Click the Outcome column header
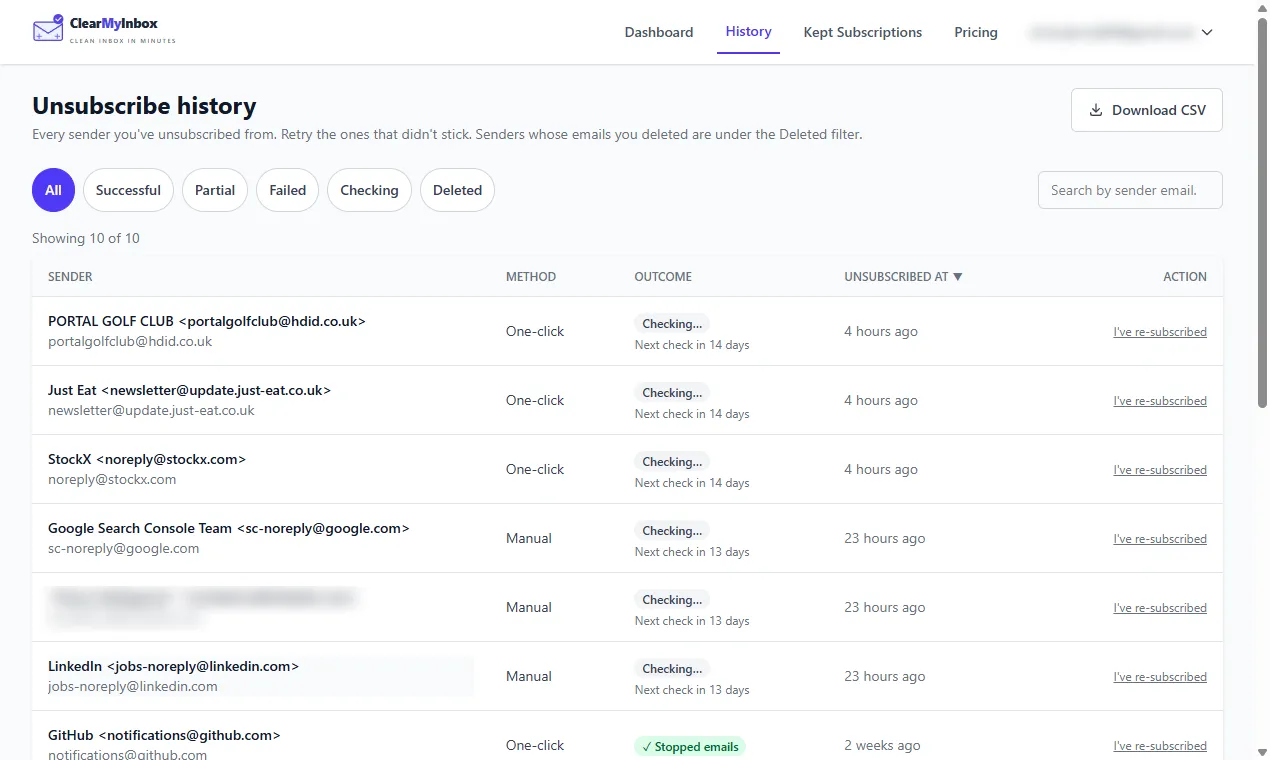 click(663, 277)
